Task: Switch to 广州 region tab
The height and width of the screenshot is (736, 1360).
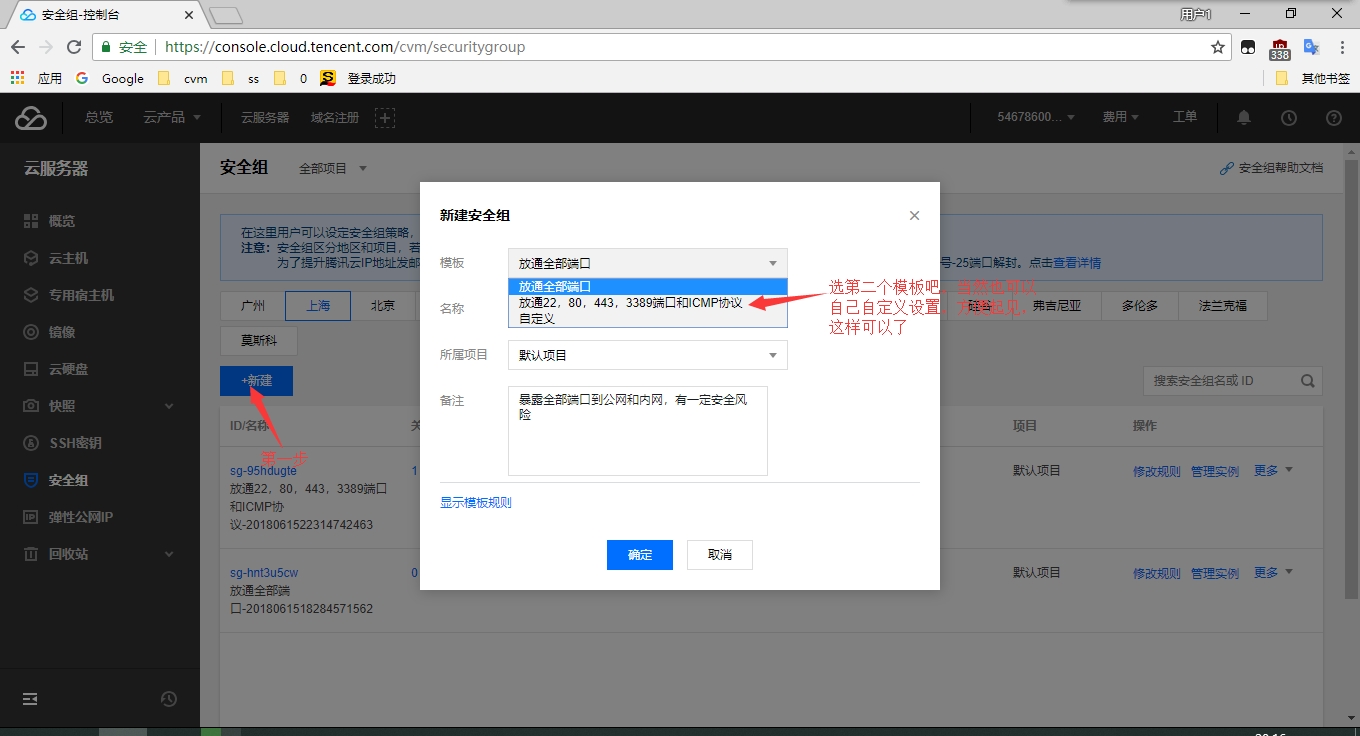Action: click(x=252, y=306)
